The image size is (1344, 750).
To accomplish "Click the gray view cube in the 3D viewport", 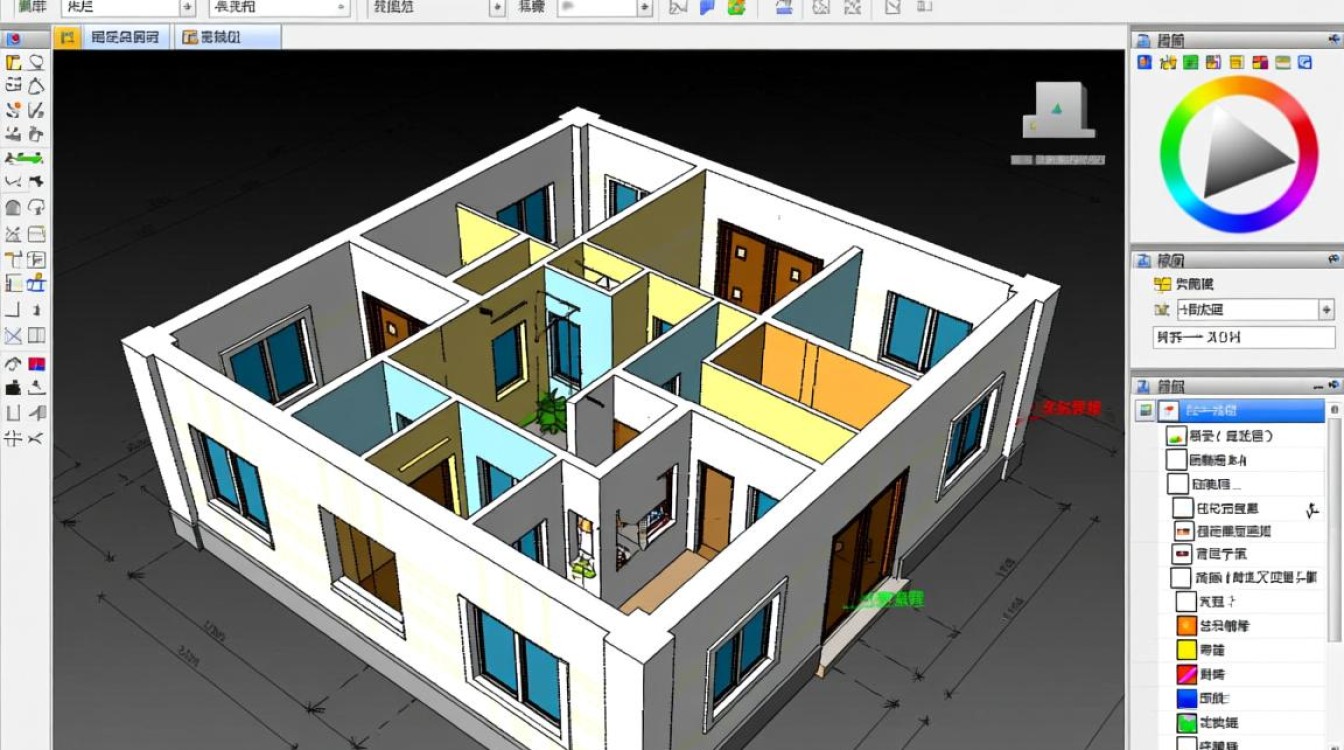I will pyautogui.click(x=1057, y=112).
